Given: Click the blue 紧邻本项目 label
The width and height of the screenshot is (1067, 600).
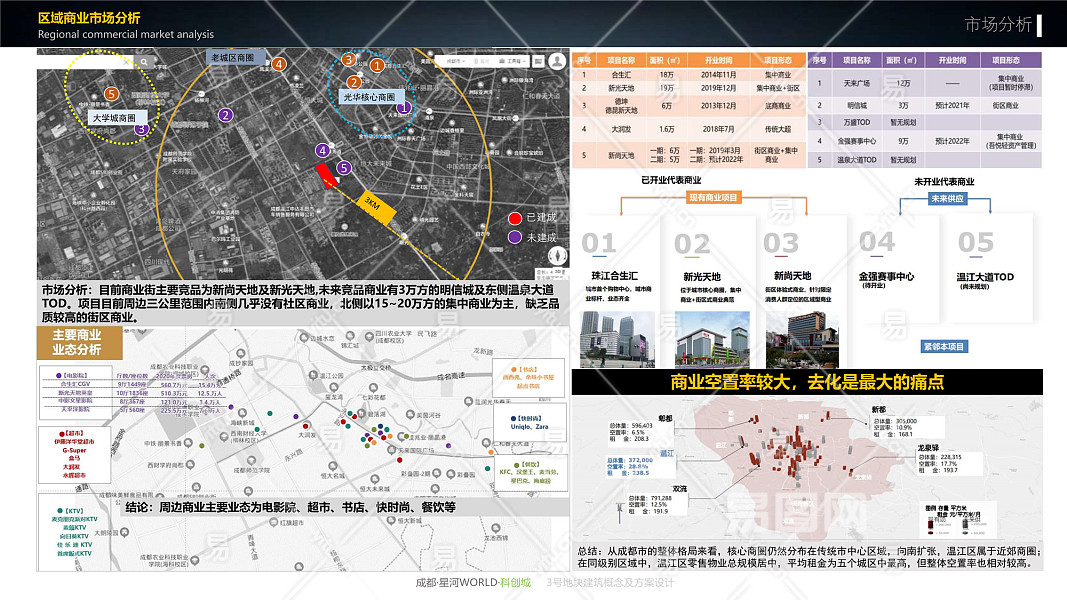Looking at the screenshot, I should pyautogui.click(x=943, y=346).
